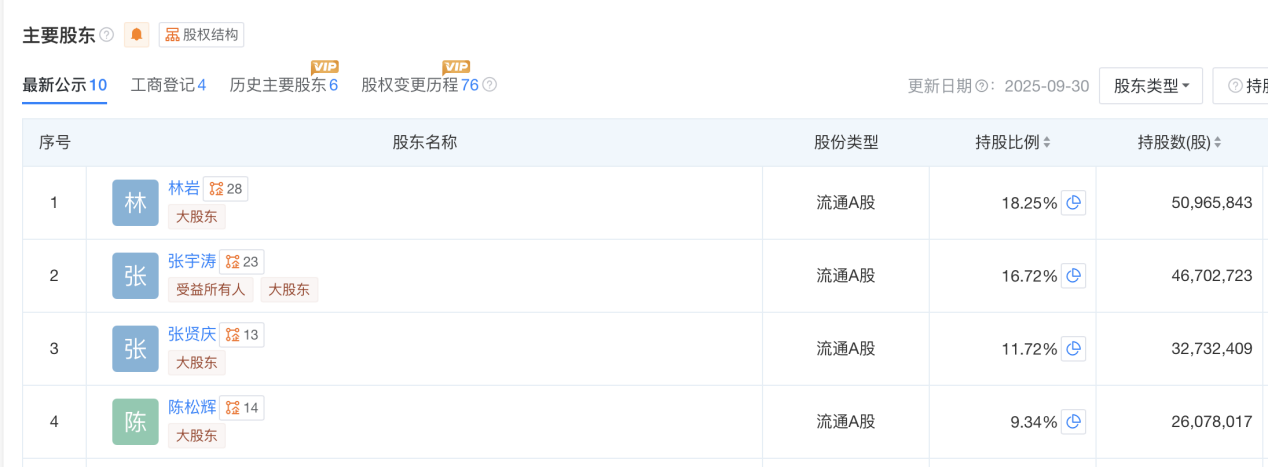Screen dimensions: 1268x467
Task: Sort table by 持股比例 column
Action: pyautogui.click(x=1012, y=143)
